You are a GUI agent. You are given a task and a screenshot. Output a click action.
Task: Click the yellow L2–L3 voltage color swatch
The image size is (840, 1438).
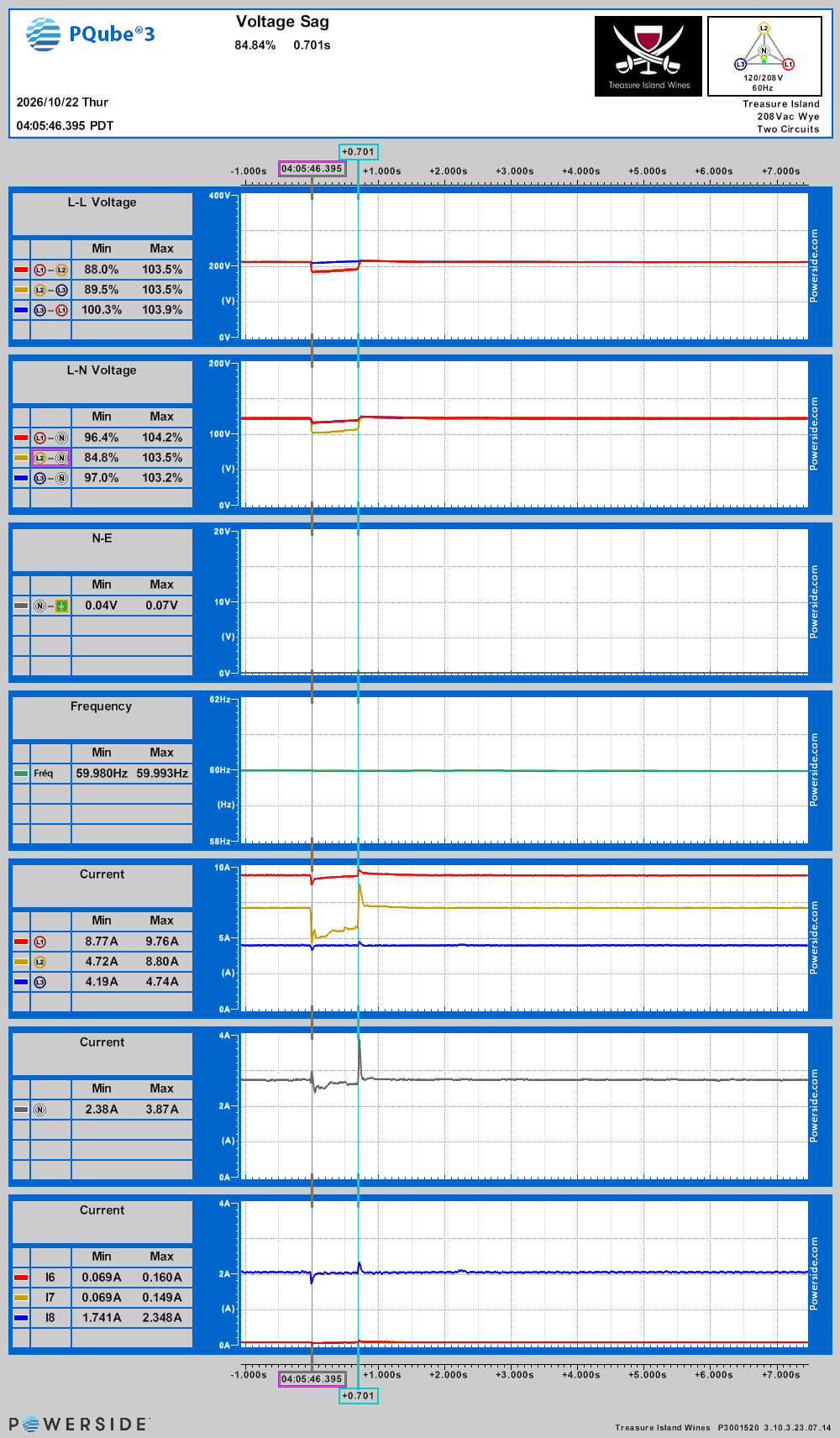(21, 290)
